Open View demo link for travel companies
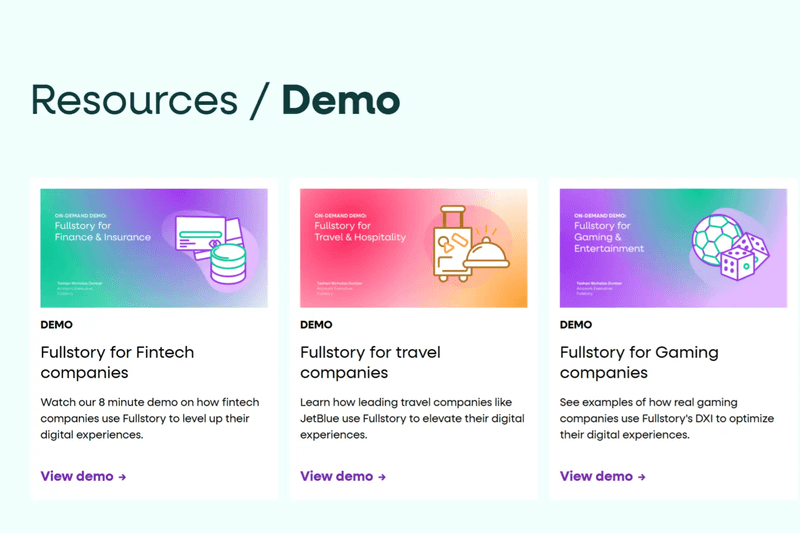Viewport: 800px width, 533px height. pyautogui.click(x=343, y=476)
